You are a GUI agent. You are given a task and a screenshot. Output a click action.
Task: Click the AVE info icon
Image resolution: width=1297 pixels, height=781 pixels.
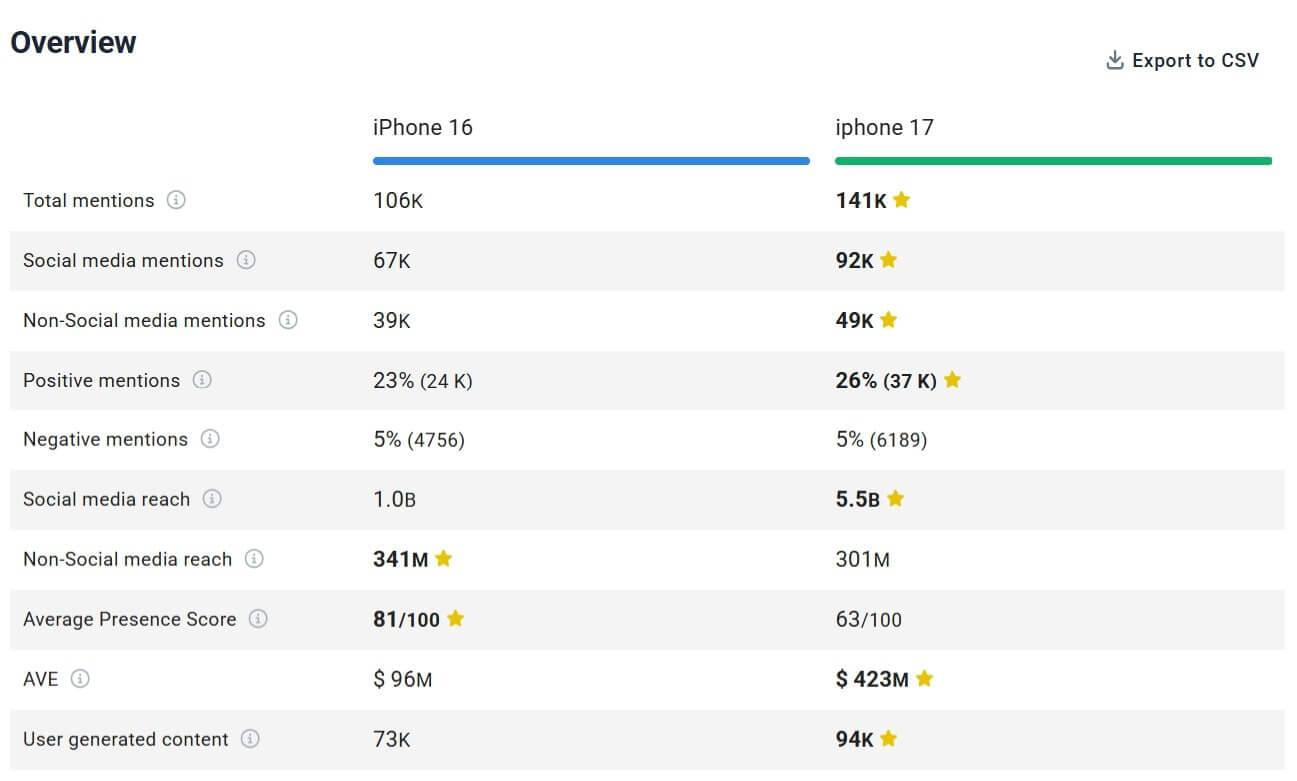pos(80,679)
